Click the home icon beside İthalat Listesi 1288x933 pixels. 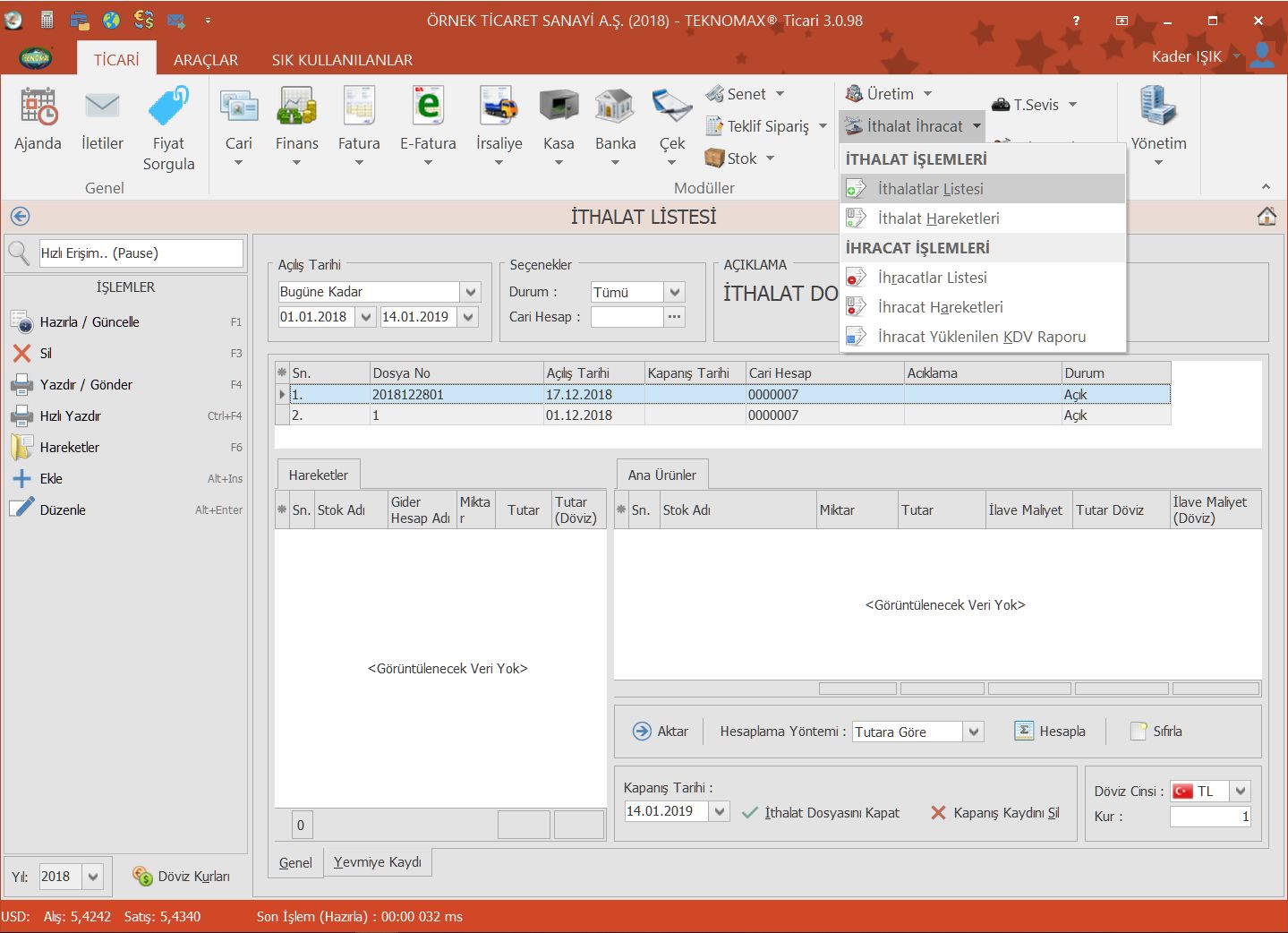[1266, 217]
